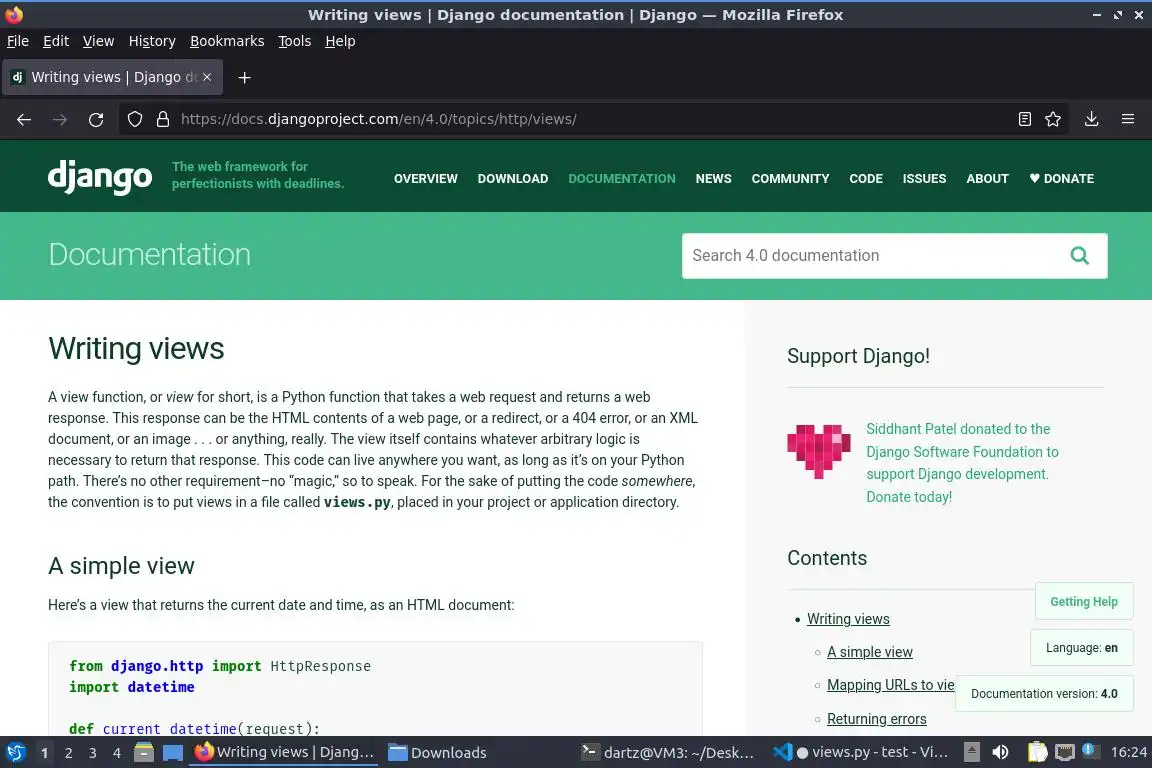Switch to the views.py VS Code window
The image size is (1152, 768).
860,753
